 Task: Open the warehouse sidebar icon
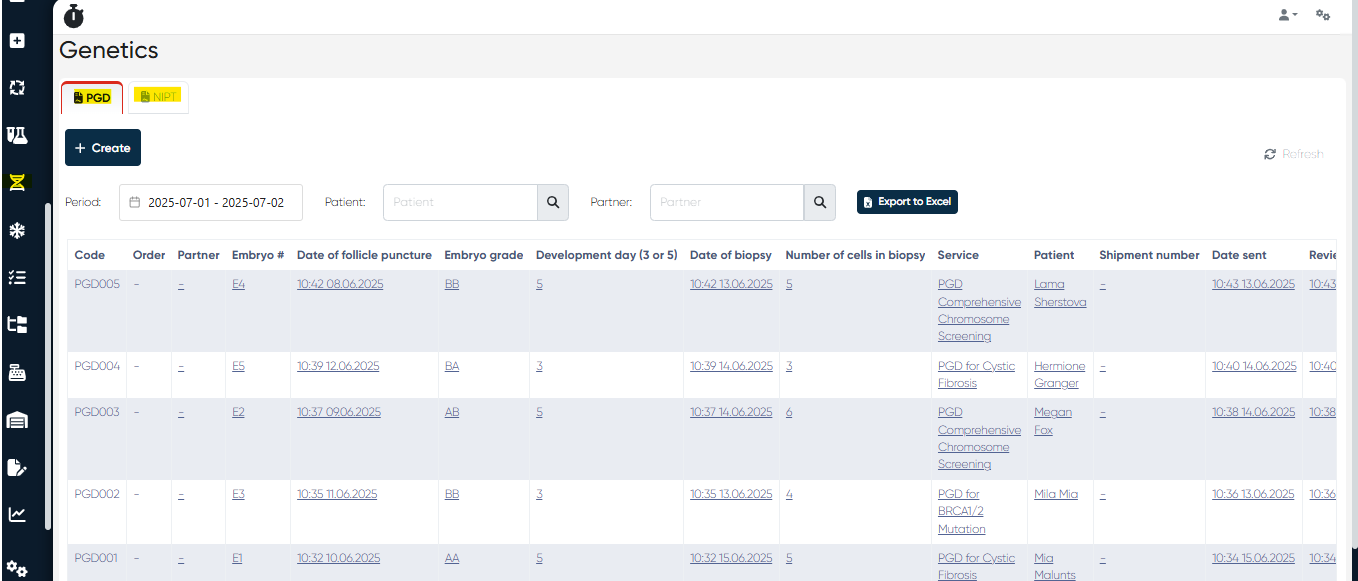[x=17, y=420]
